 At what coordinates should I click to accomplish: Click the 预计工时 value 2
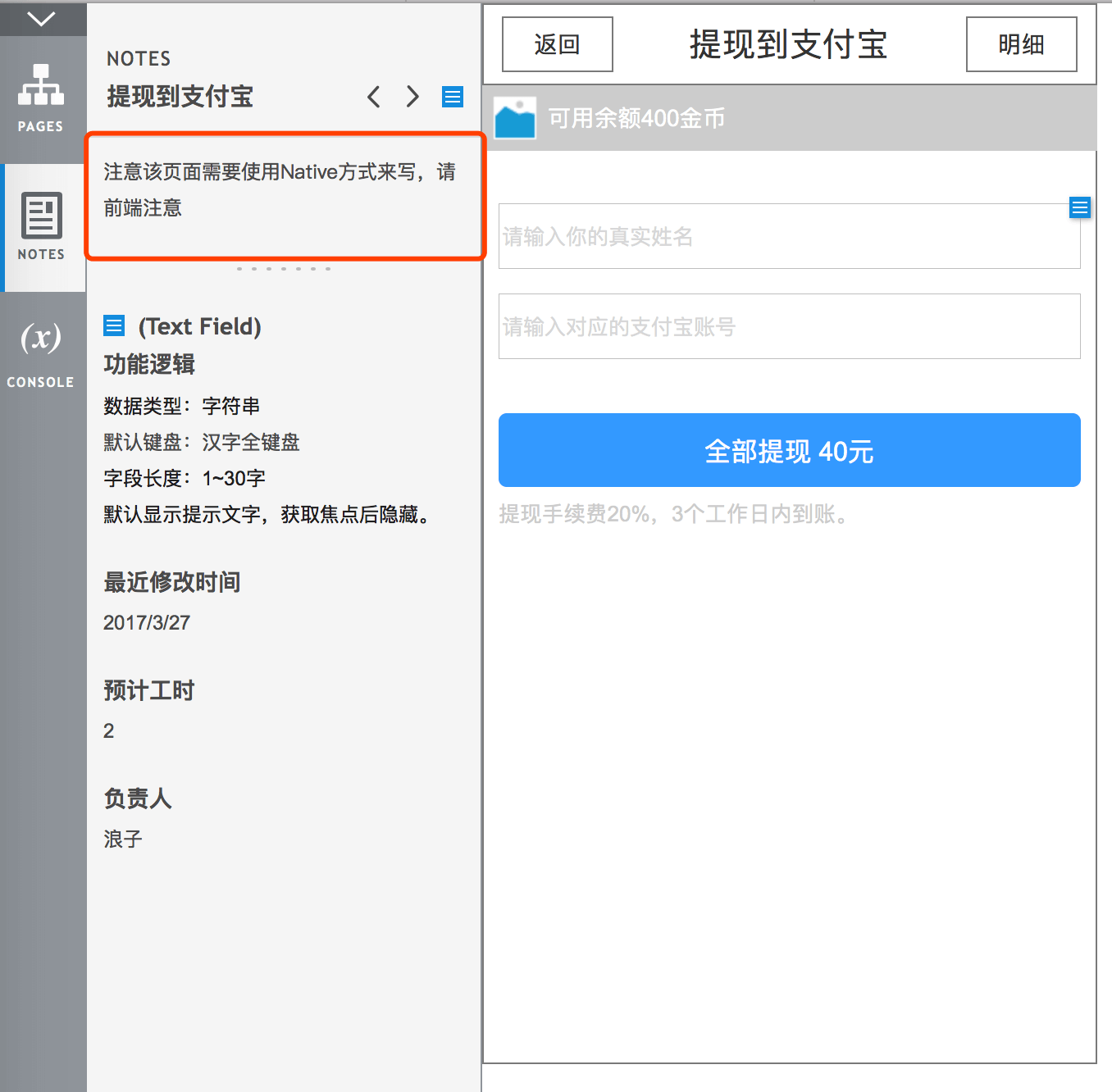coord(109,730)
